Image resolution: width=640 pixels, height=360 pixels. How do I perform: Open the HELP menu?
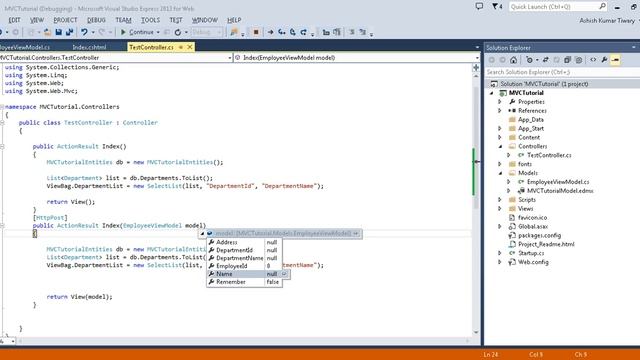[x=234, y=20]
